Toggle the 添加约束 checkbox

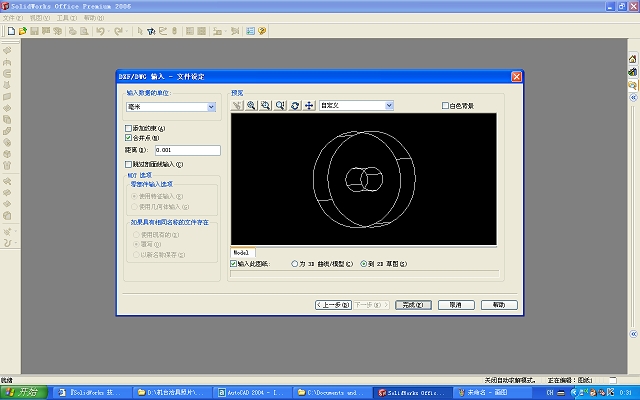point(128,128)
